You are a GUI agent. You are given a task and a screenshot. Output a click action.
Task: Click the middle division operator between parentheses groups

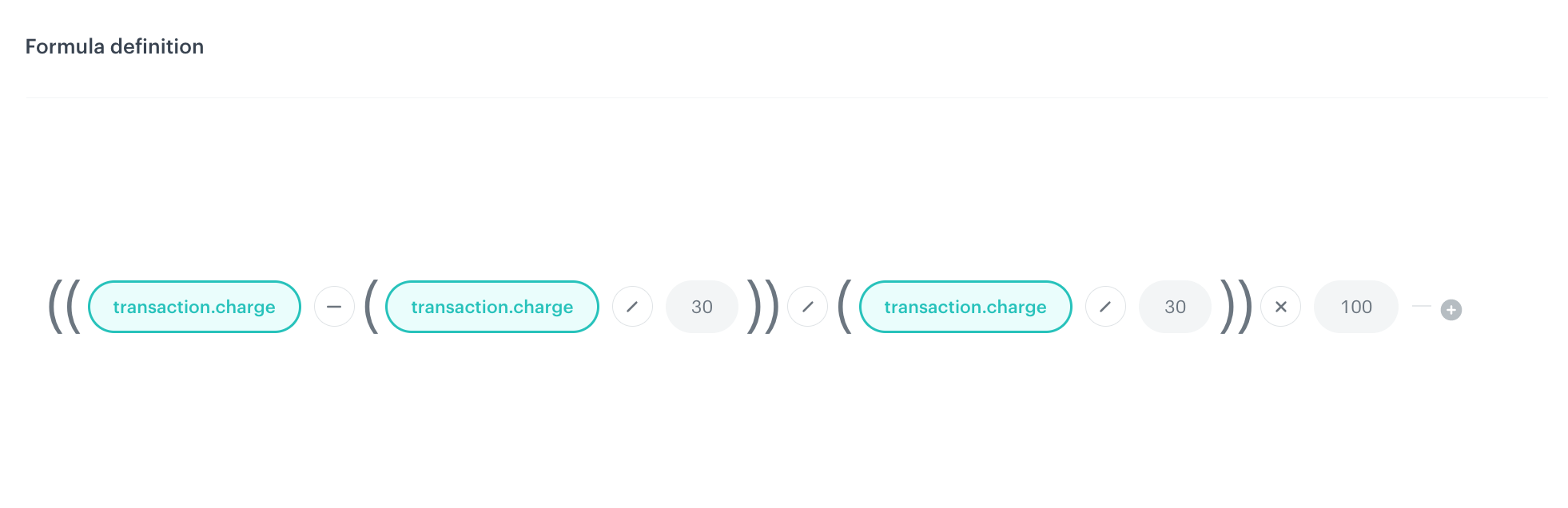coord(808,306)
